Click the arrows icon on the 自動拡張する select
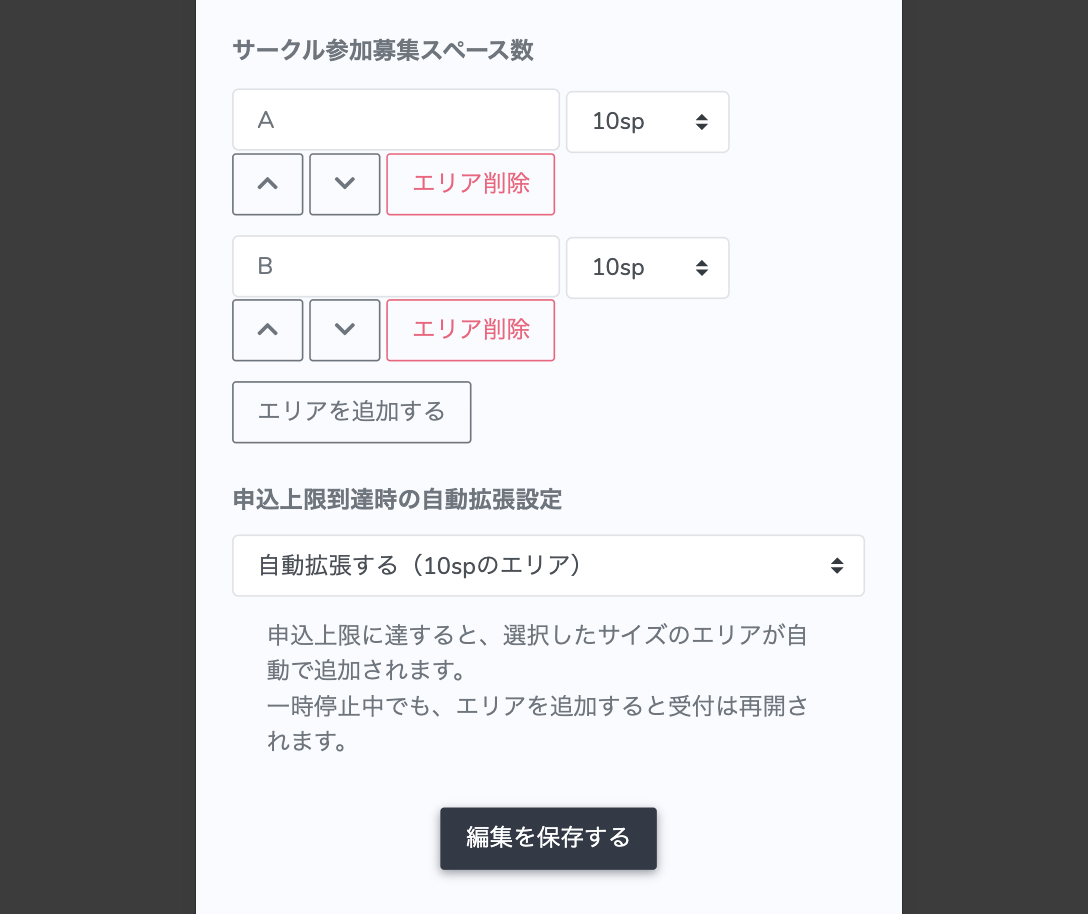This screenshot has height=914, width=1088. tap(837, 566)
